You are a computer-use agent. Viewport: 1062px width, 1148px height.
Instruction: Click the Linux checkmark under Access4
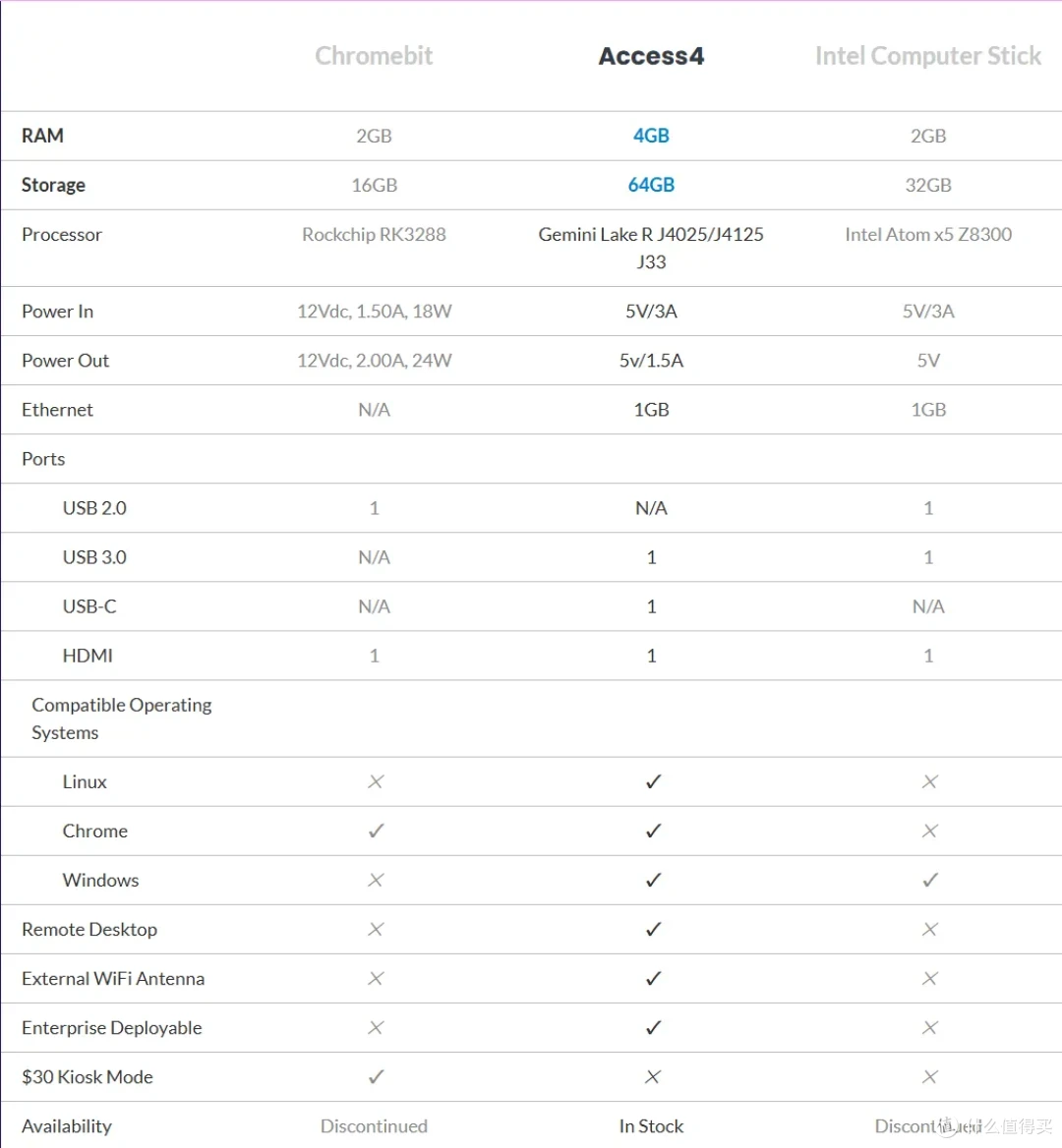point(653,782)
